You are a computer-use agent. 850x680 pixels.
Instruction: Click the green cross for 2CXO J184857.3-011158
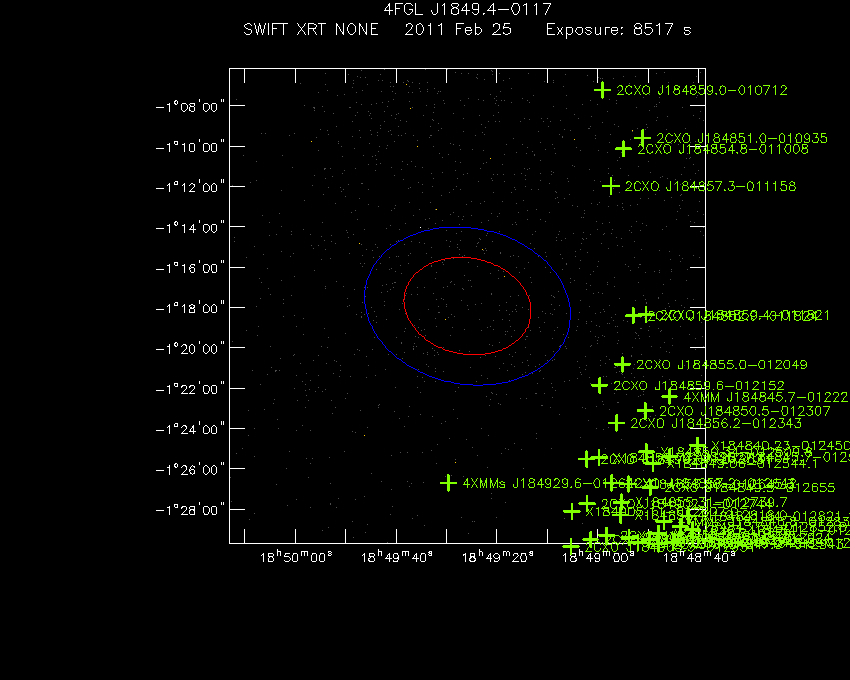click(611, 186)
